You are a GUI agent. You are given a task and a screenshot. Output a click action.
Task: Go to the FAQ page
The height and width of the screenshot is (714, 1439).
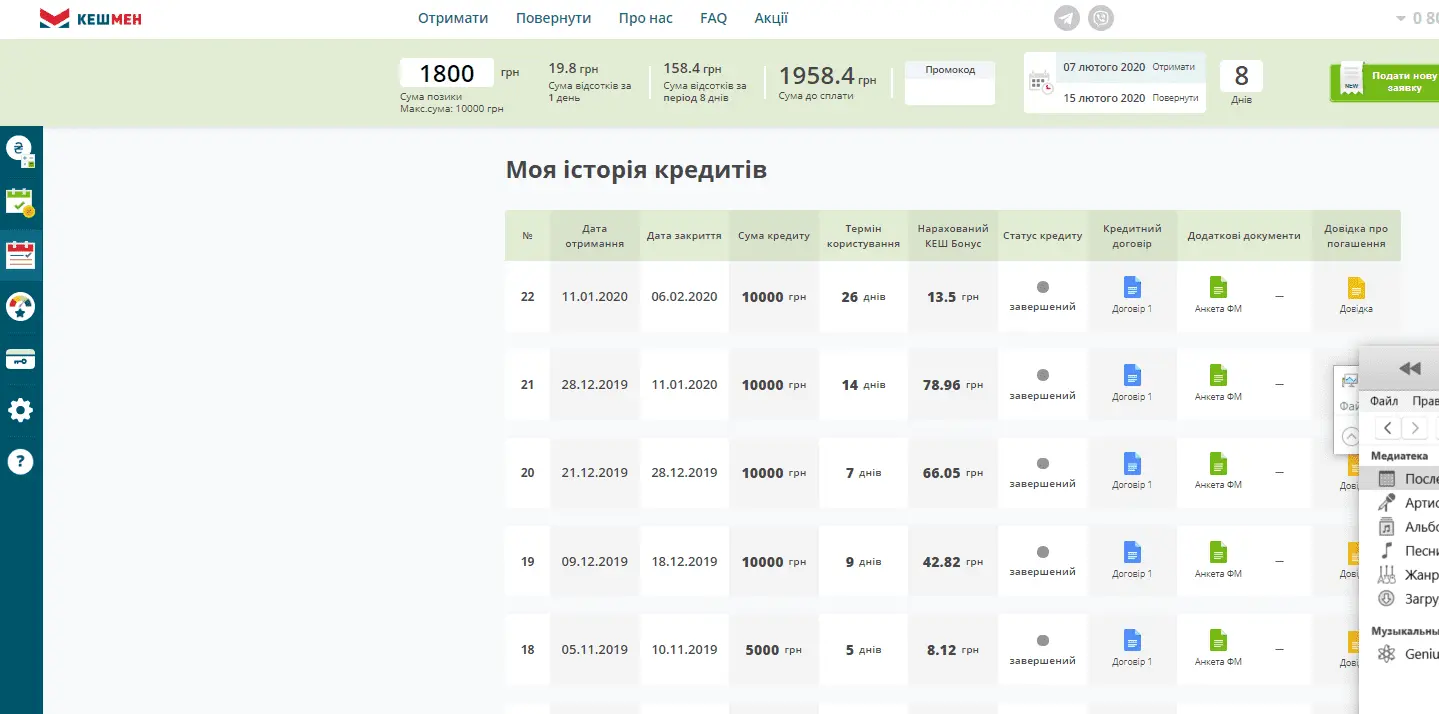point(713,18)
